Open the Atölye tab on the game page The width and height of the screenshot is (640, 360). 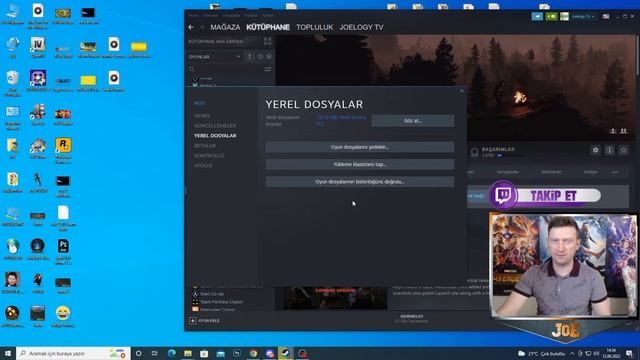[590, 172]
